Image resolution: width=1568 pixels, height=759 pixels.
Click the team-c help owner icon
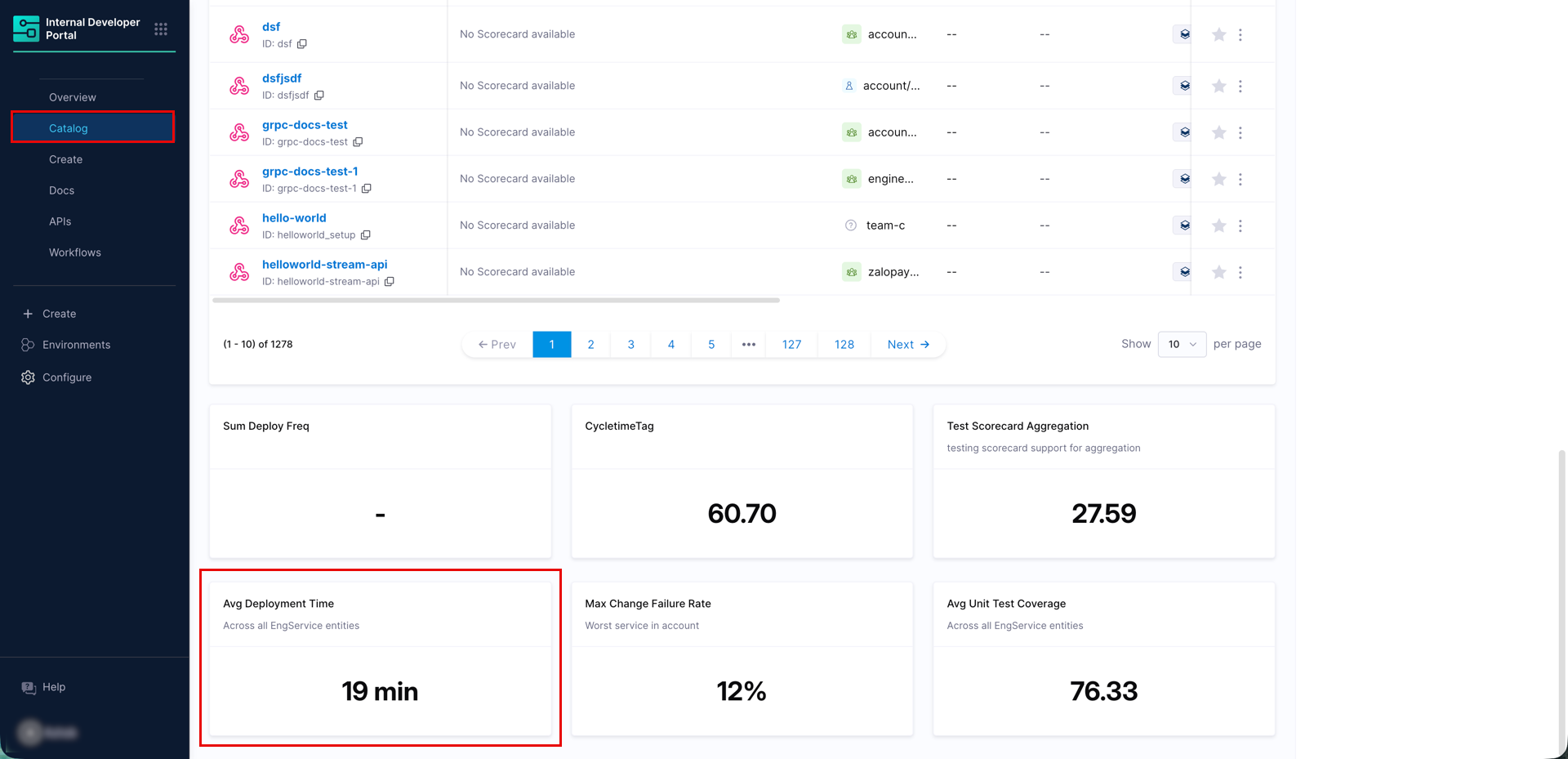[850, 225]
